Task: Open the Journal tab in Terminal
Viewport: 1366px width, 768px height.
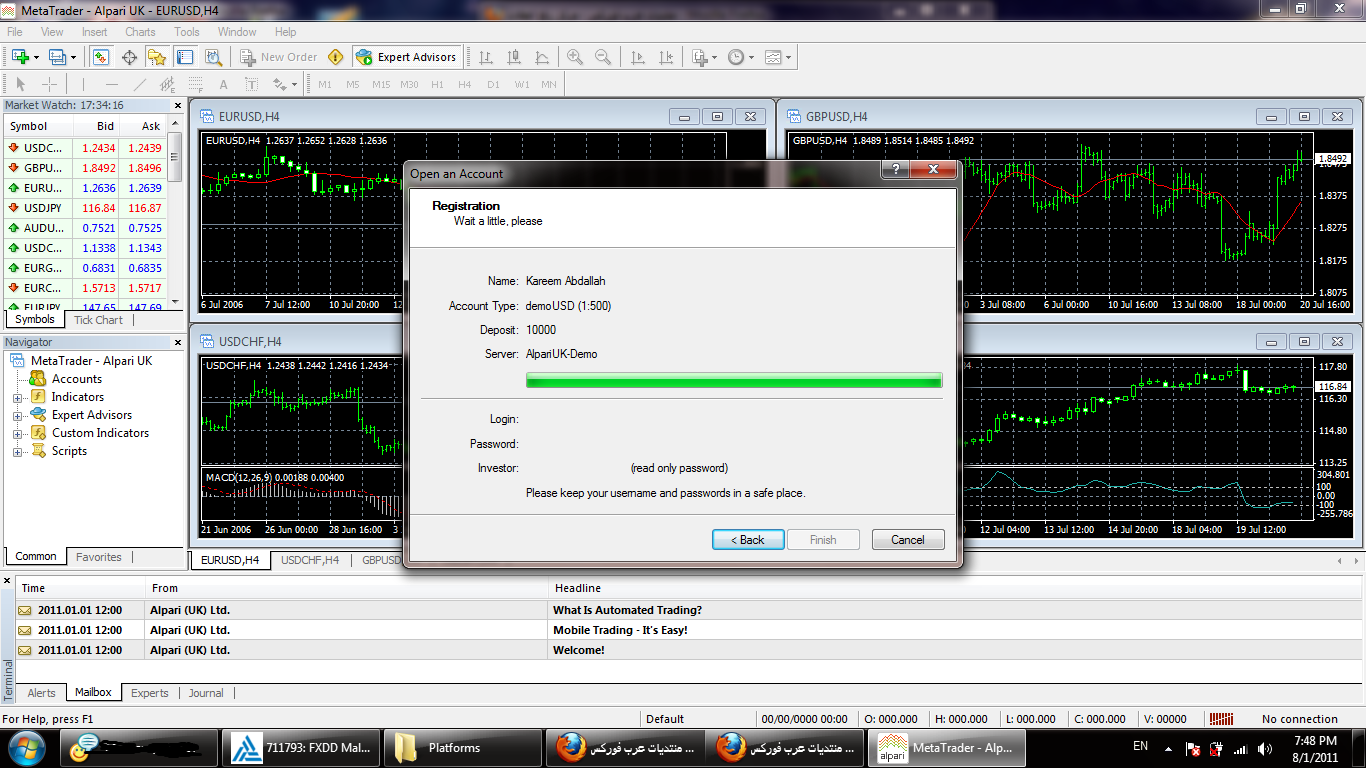Action: tap(206, 692)
